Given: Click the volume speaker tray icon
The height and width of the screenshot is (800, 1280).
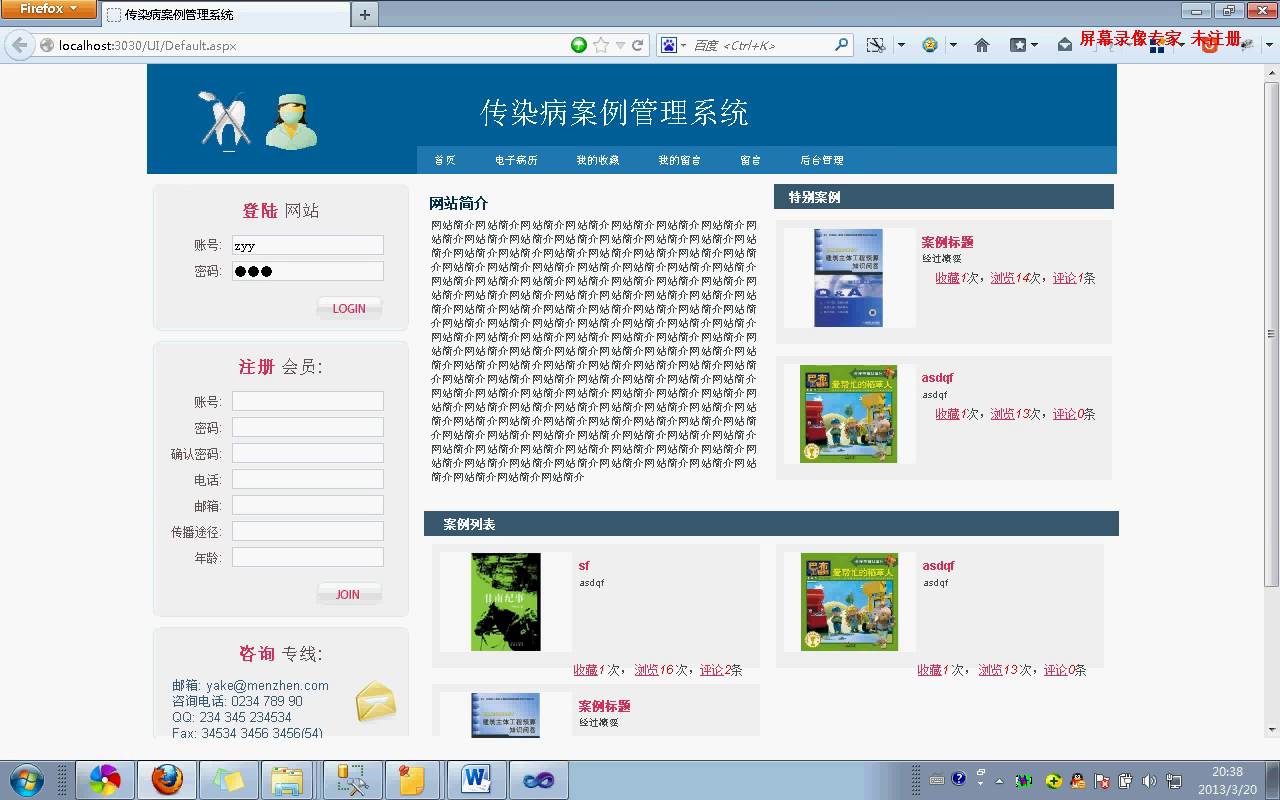Looking at the screenshot, I should point(1149,780).
